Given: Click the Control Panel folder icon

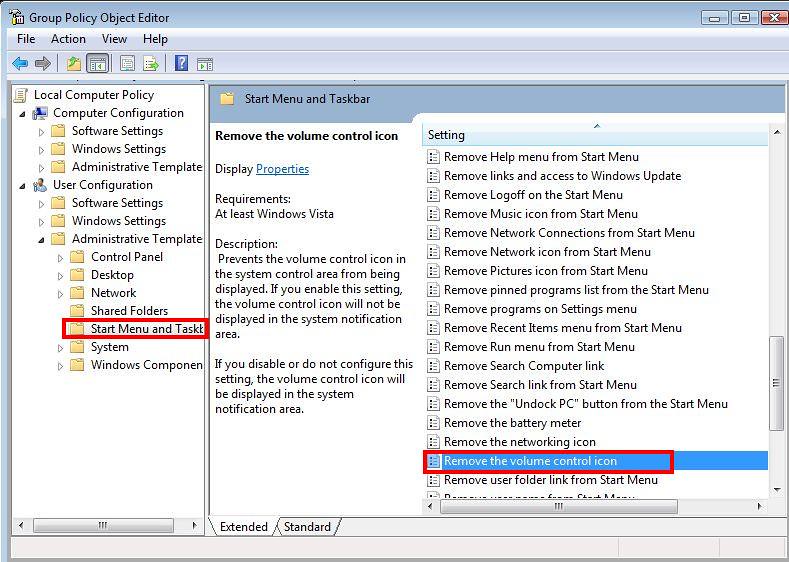Looking at the screenshot, I should [x=77, y=257].
